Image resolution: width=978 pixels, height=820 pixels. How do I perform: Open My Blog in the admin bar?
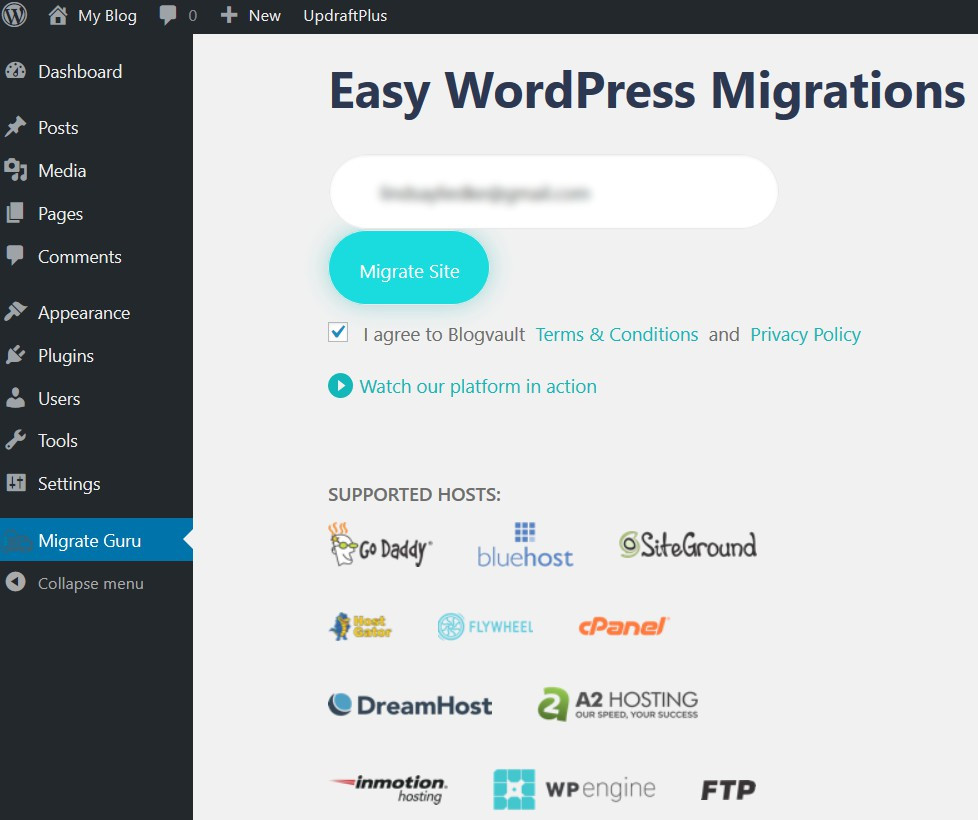[107, 16]
